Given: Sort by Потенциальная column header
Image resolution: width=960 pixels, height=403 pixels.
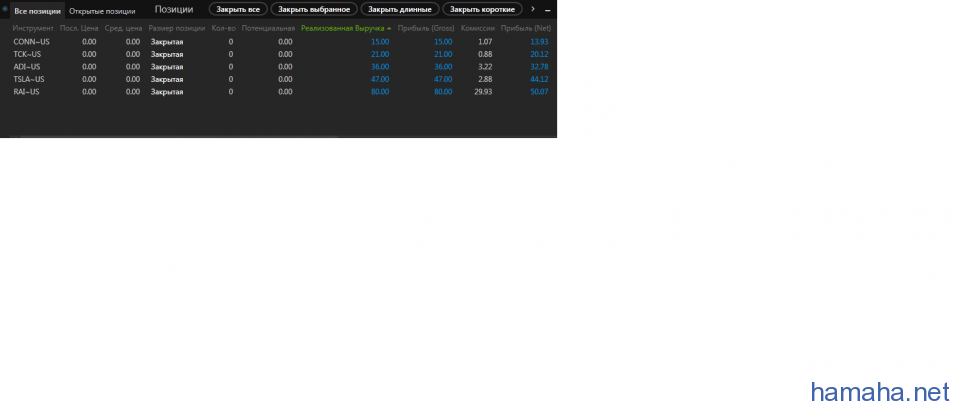Looking at the screenshot, I should (268, 28).
